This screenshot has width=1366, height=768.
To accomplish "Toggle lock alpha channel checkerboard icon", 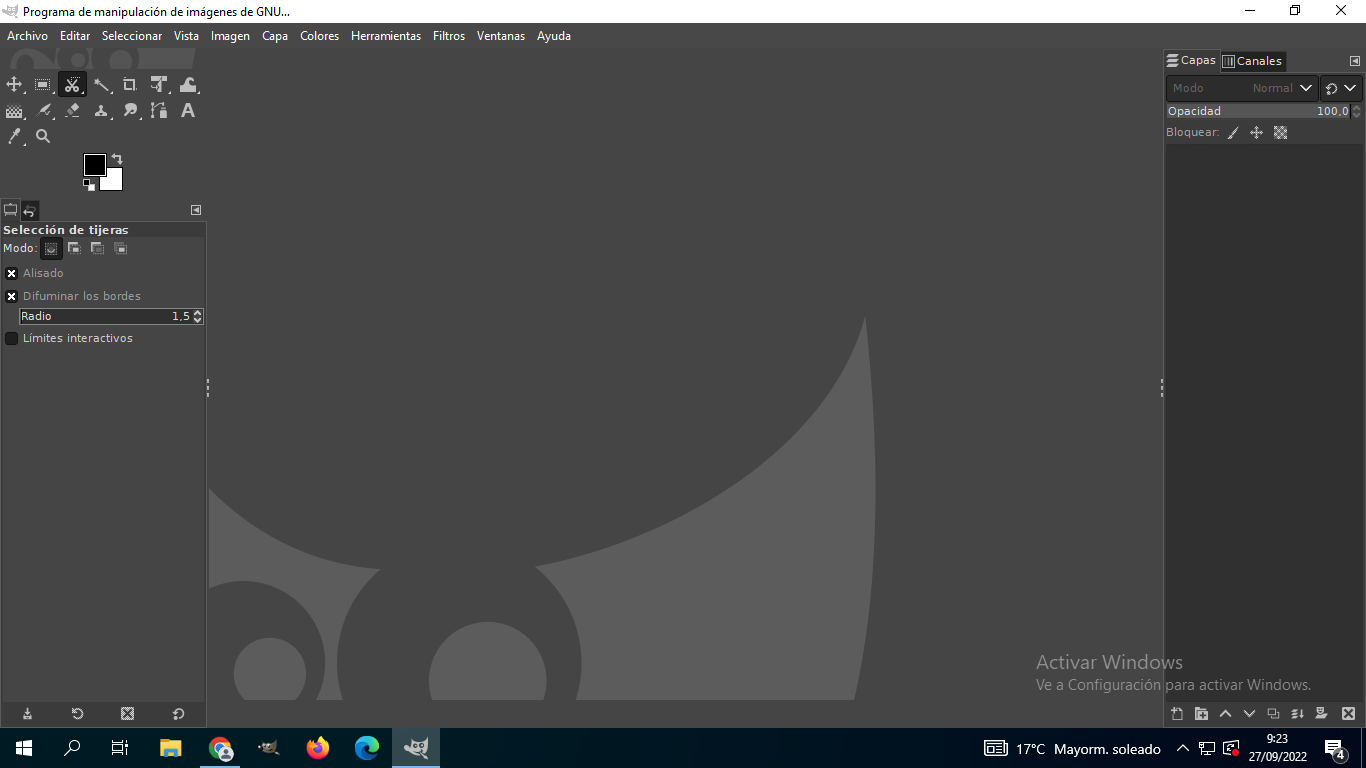I will 1281,132.
